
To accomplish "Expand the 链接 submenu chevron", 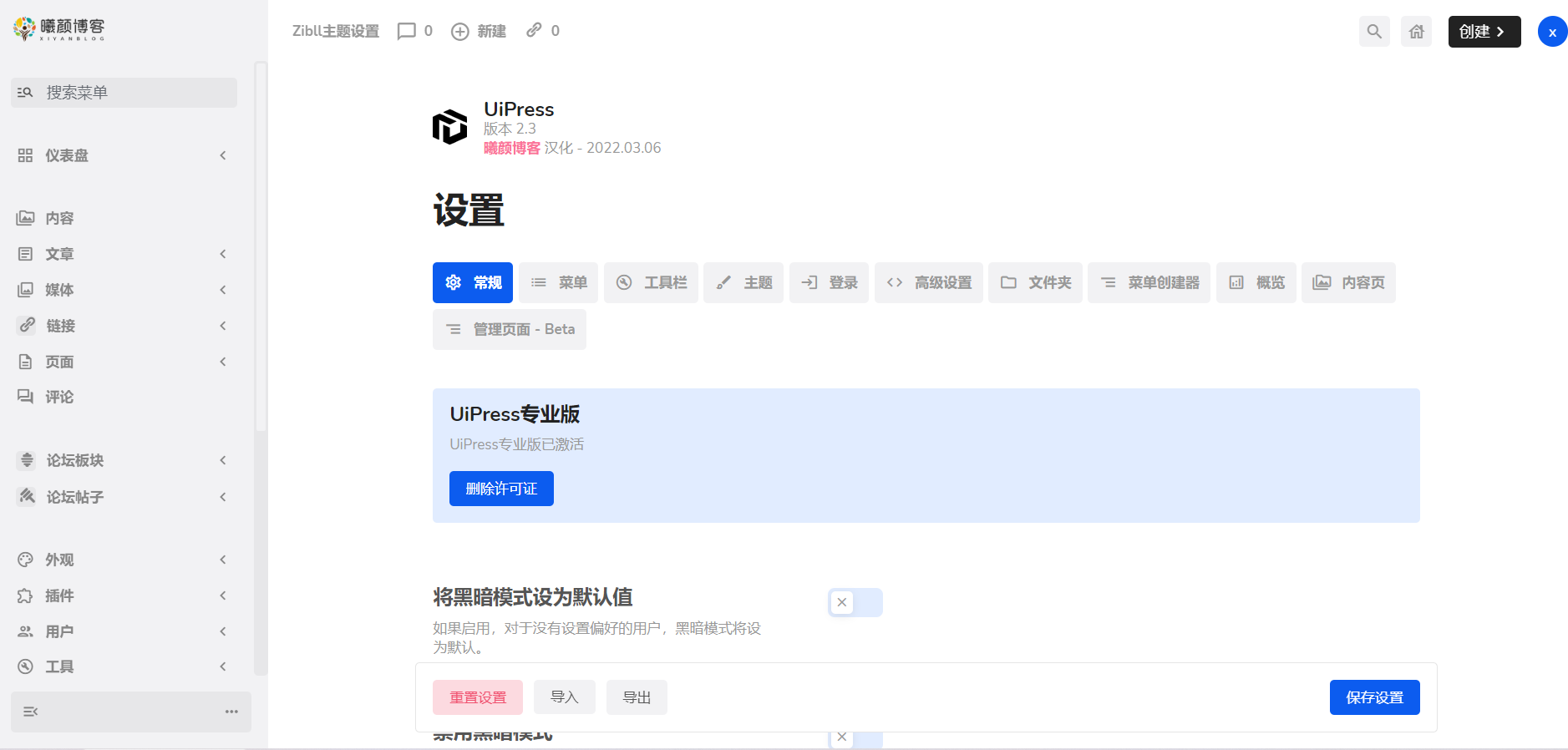I will click(x=223, y=326).
